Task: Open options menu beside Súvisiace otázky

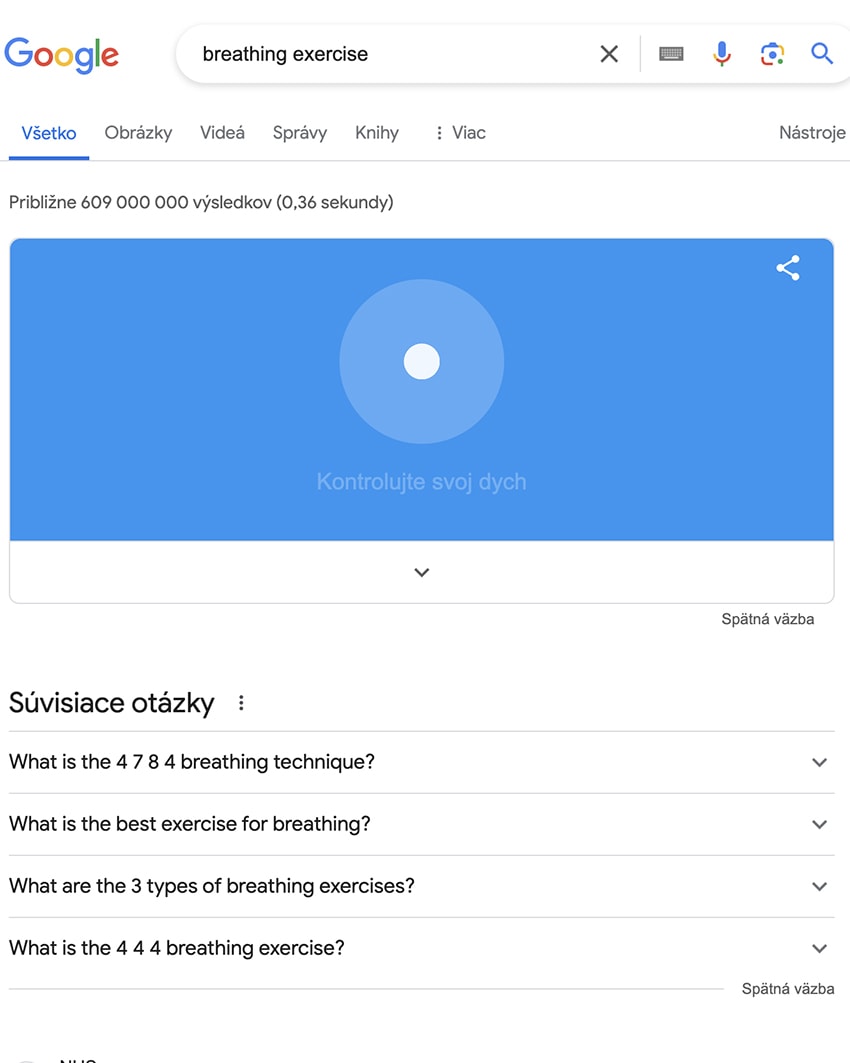Action: point(241,703)
